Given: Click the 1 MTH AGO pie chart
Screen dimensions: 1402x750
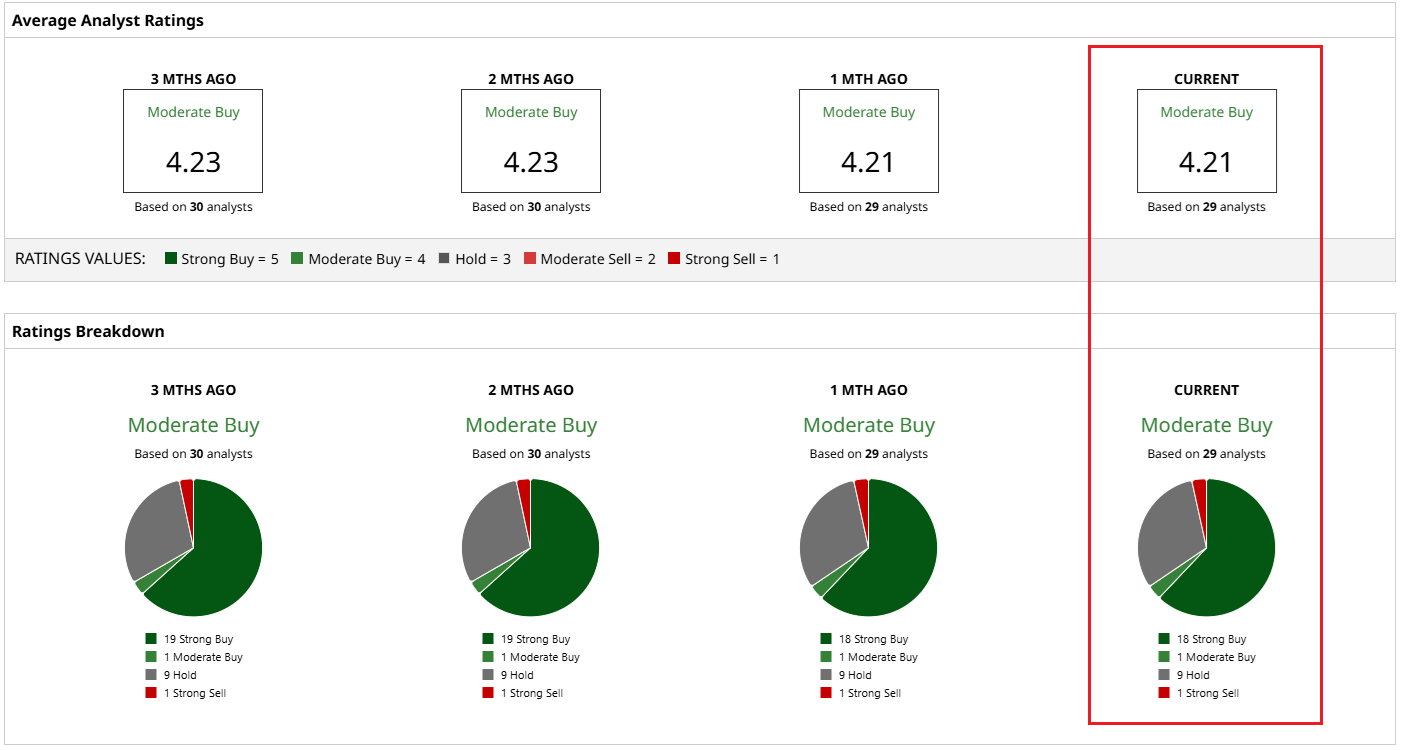Looking at the screenshot, I should [869, 548].
